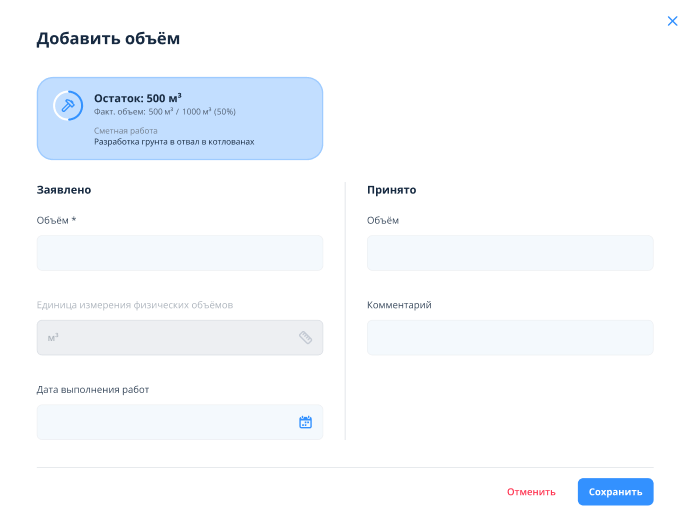Close the Добавить объём dialog
This screenshot has height=528, width=691.
pyautogui.click(x=672, y=21)
